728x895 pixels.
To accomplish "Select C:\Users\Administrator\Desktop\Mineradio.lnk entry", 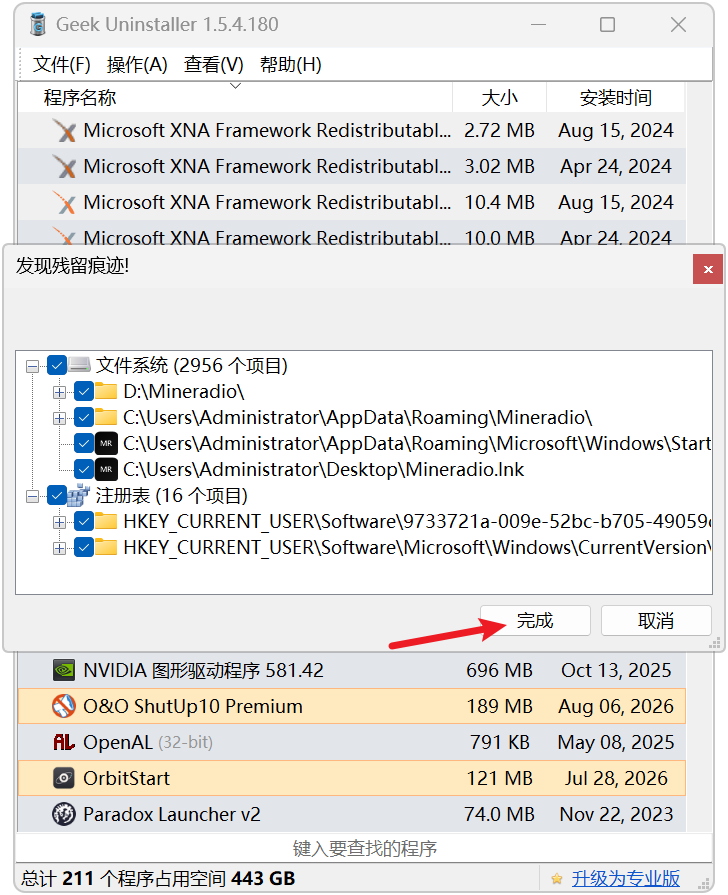I will click(323, 470).
